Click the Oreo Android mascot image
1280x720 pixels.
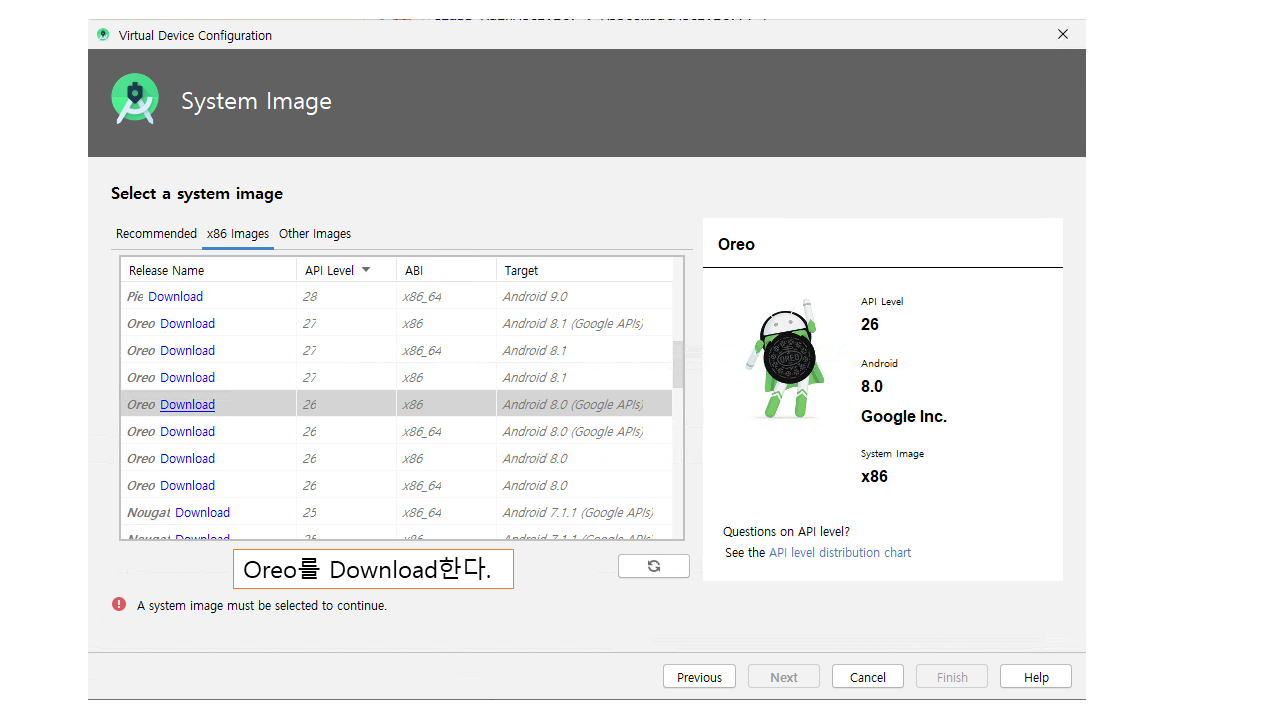pos(785,358)
